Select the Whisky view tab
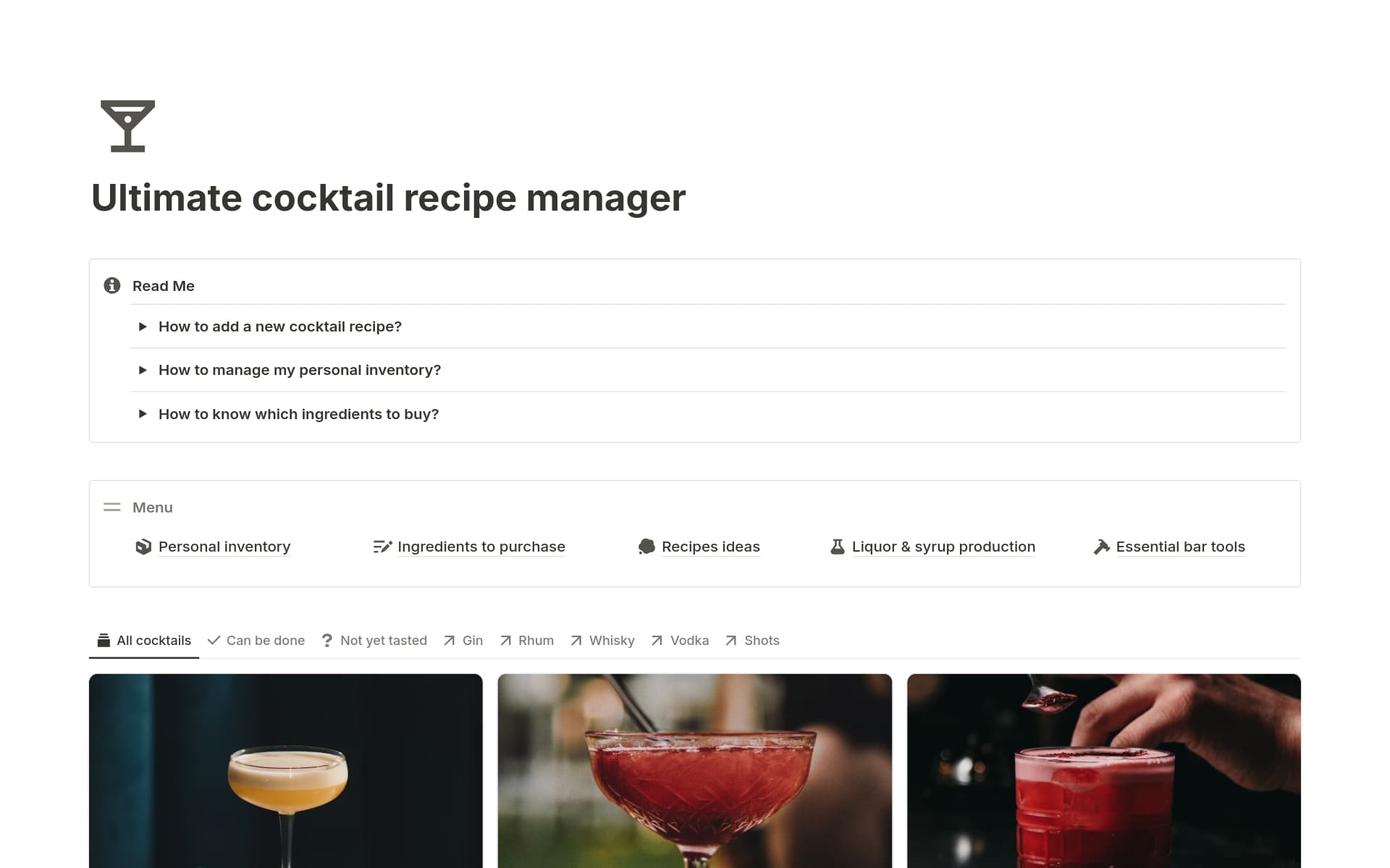This screenshot has height=868, width=1390. (x=602, y=641)
